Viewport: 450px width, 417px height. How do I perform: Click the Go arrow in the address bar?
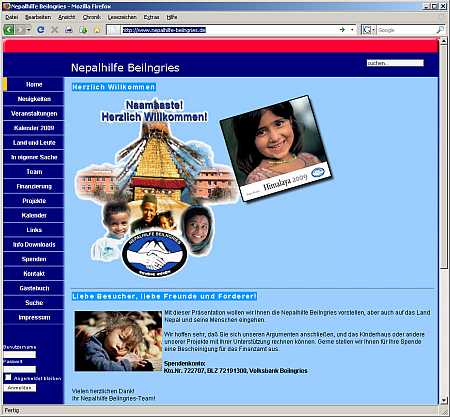(x=342, y=30)
